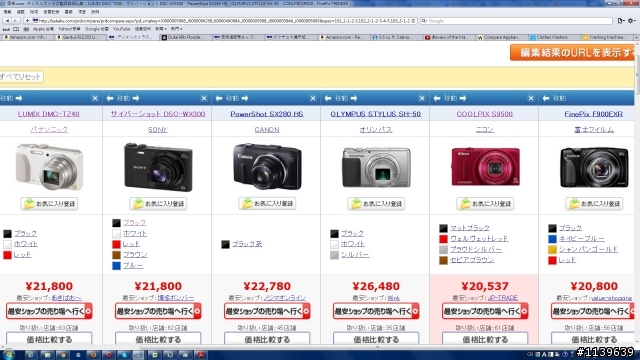
Task: Click the red Nikon COOLPIX camera image
Action: [x=485, y=167]
